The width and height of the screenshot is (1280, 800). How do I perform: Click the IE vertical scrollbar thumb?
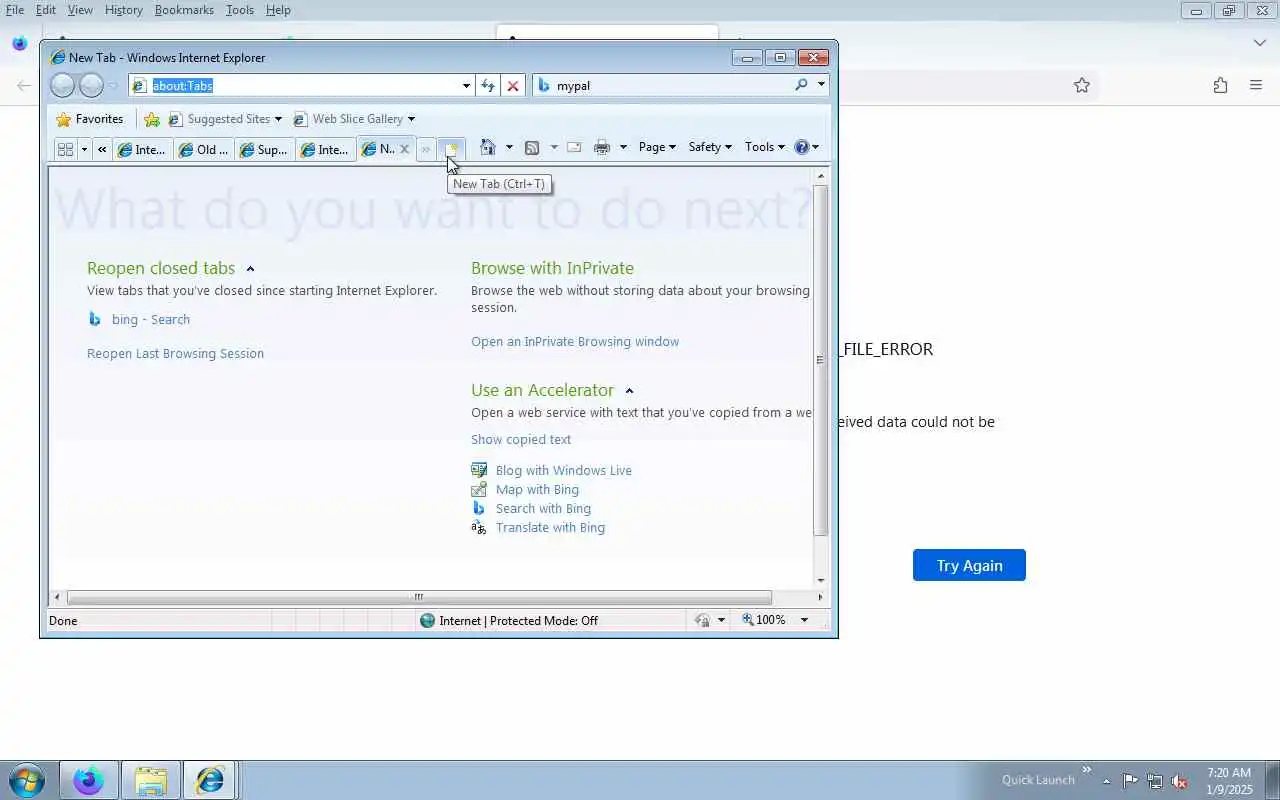point(821,360)
